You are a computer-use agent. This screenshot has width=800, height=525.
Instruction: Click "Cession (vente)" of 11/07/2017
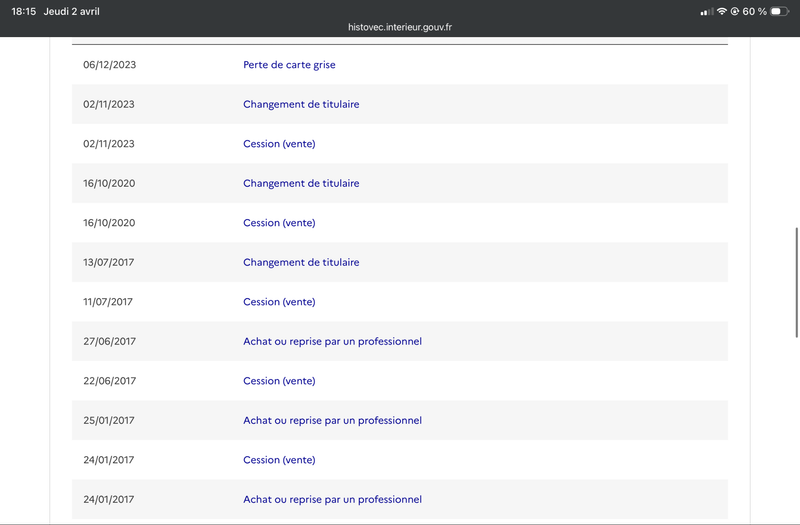(x=279, y=302)
